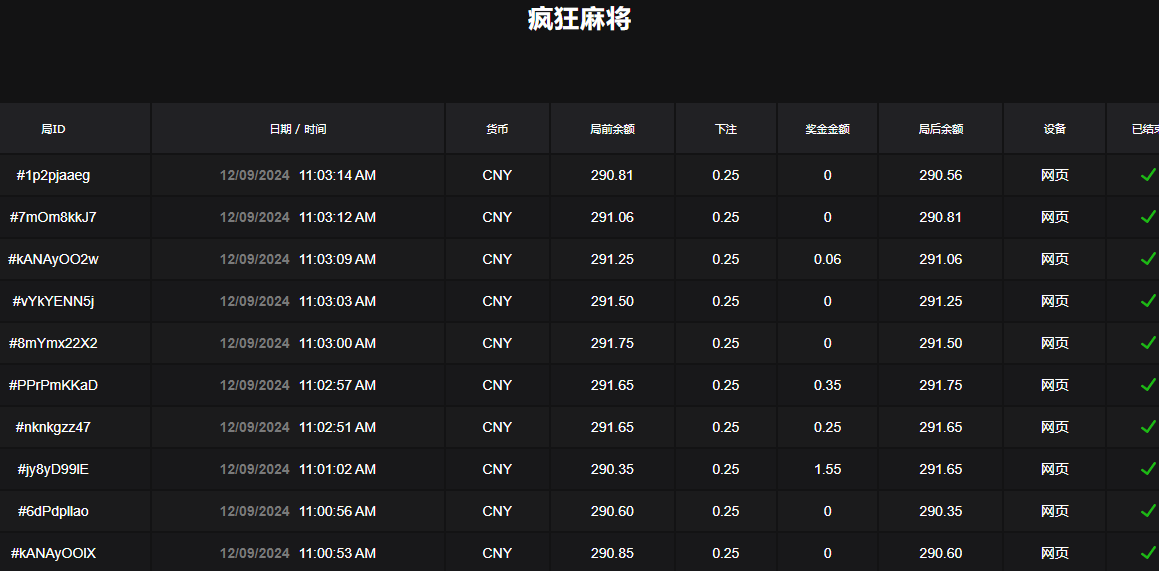Click the 奖金金额 column header
Viewport: 1159px width, 571px height.
[827, 129]
